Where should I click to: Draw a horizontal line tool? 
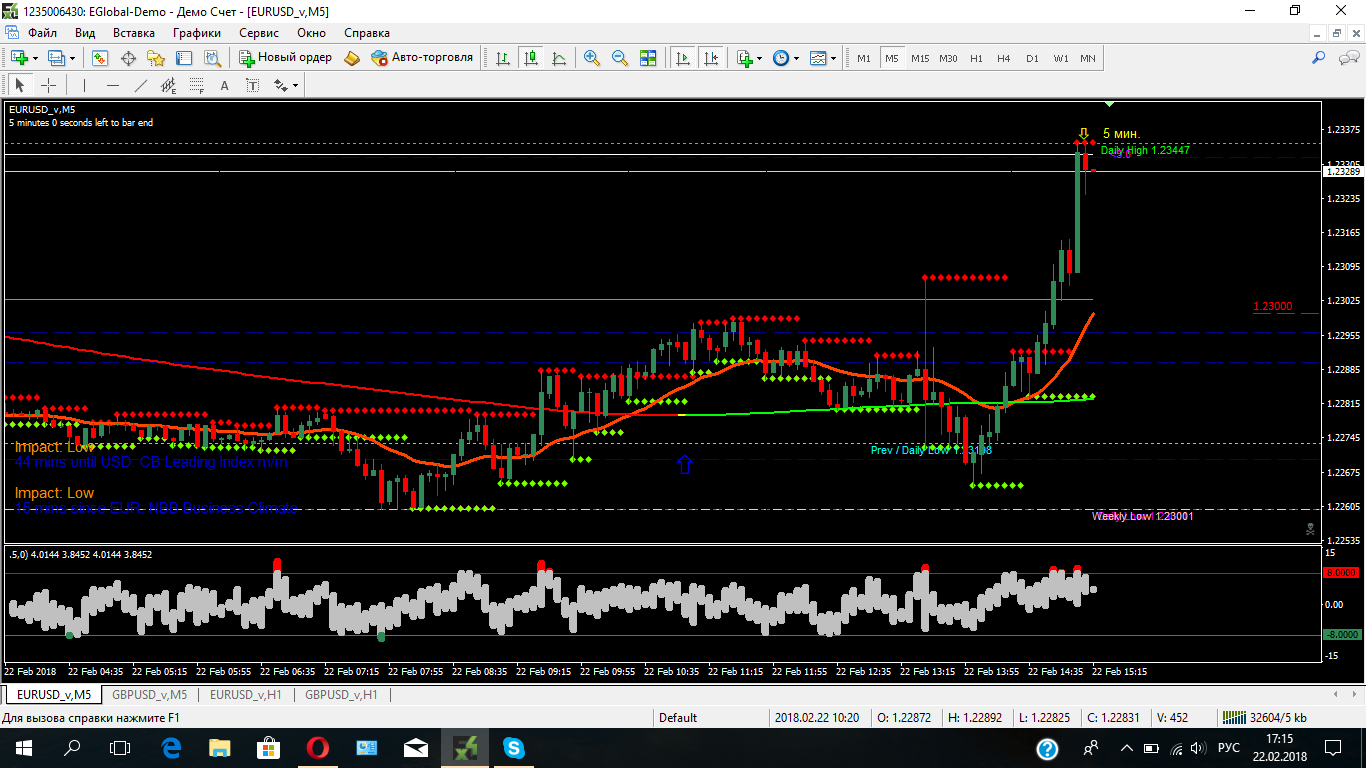pos(113,85)
